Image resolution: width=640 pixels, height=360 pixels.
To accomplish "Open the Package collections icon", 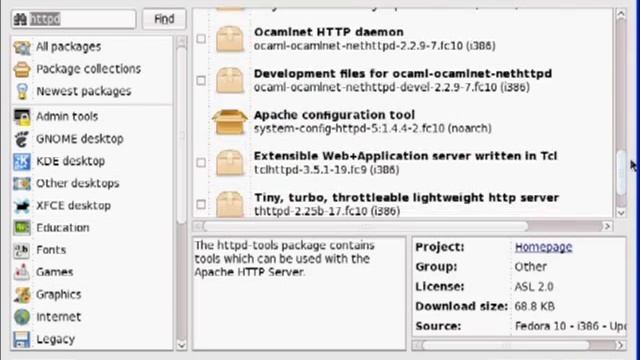I will [x=22, y=69].
